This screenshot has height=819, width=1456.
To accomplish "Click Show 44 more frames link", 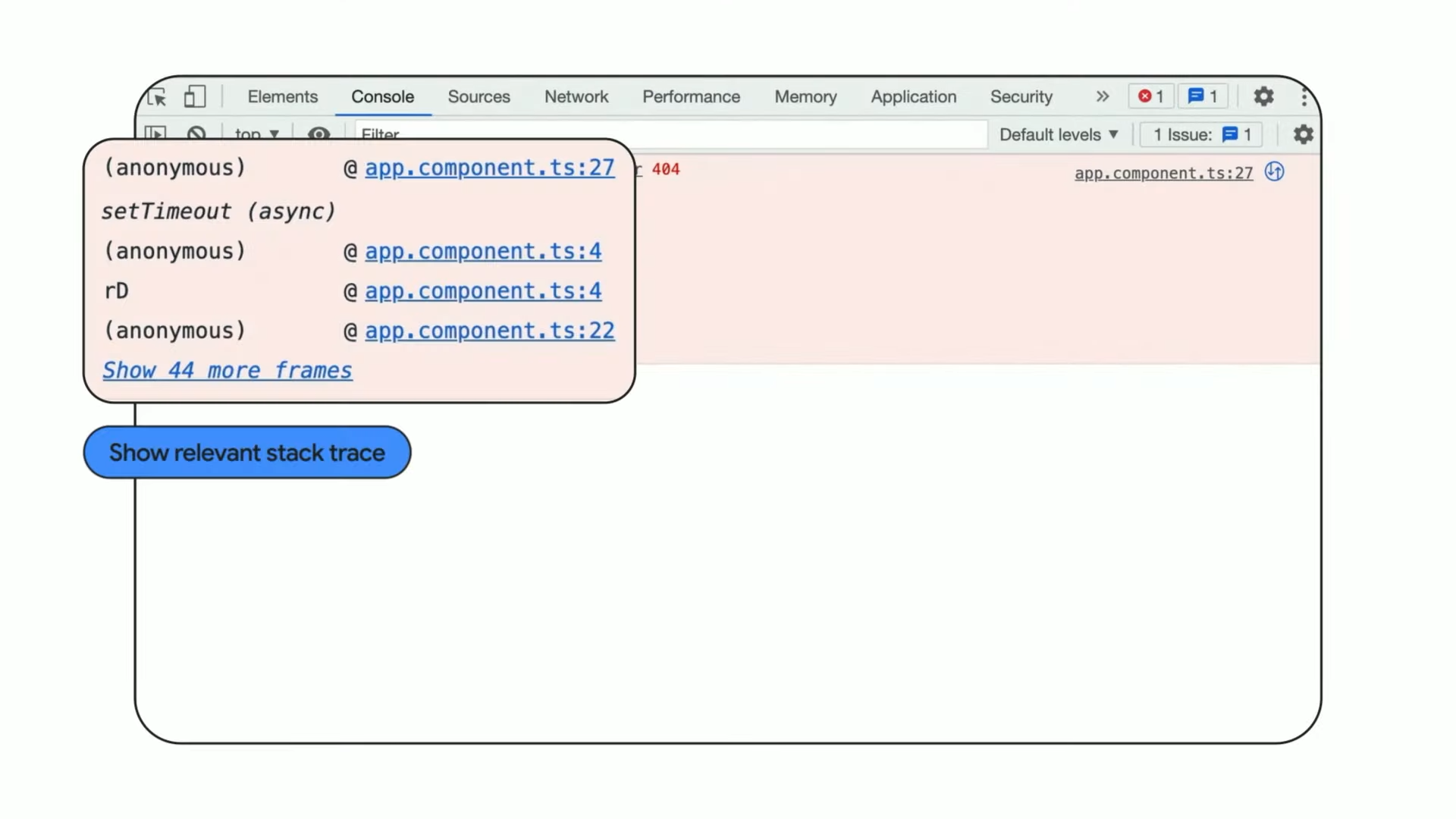I will [227, 370].
